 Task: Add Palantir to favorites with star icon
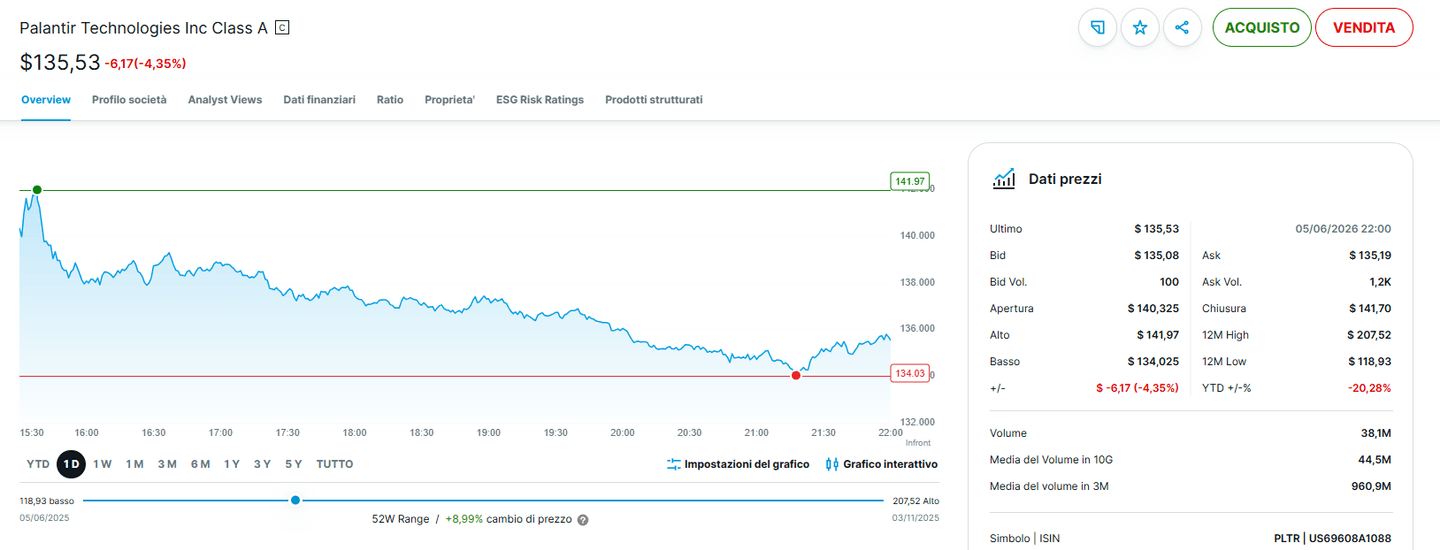(1139, 28)
